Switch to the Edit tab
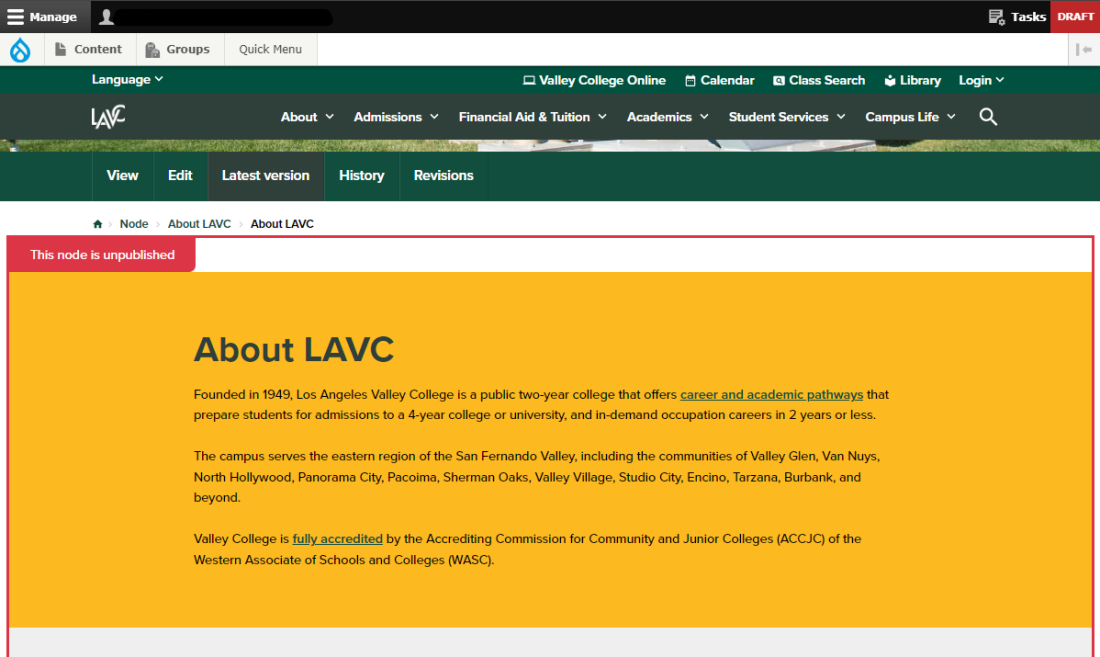1100x657 pixels. click(180, 175)
